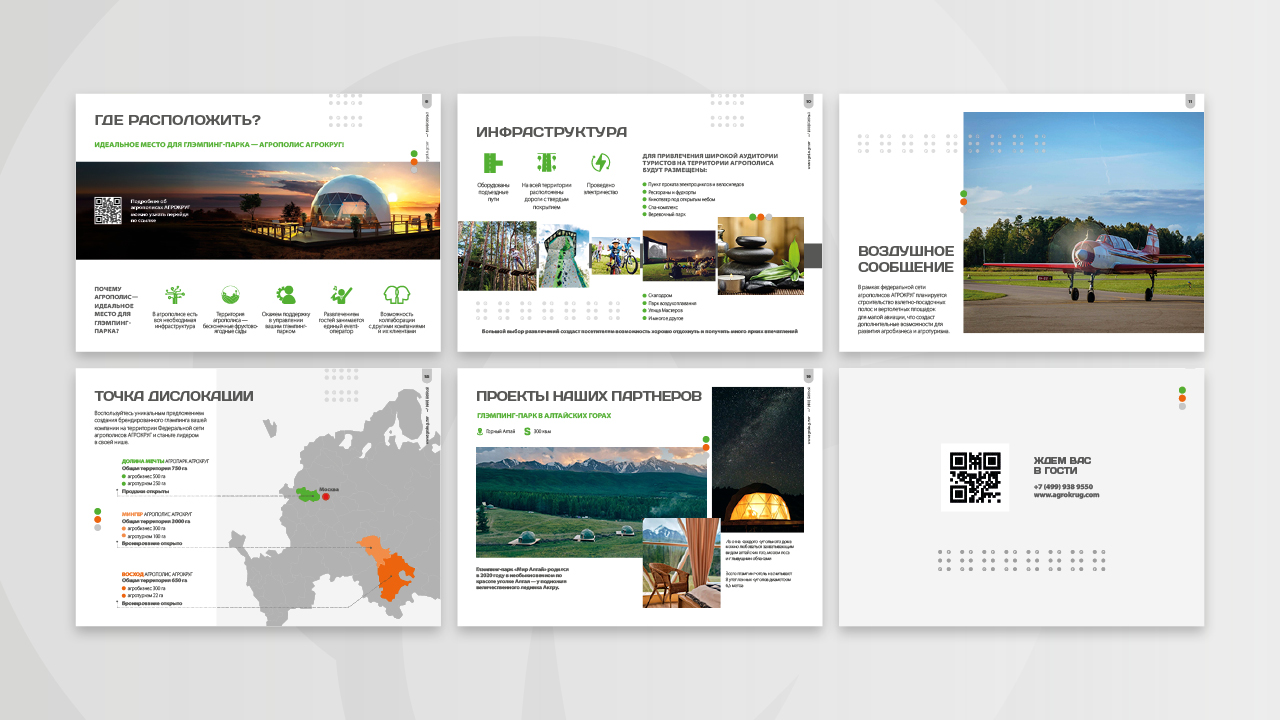Open the www.agrokrug.com website link
The height and width of the screenshot is (720, 1280).
1066,495
